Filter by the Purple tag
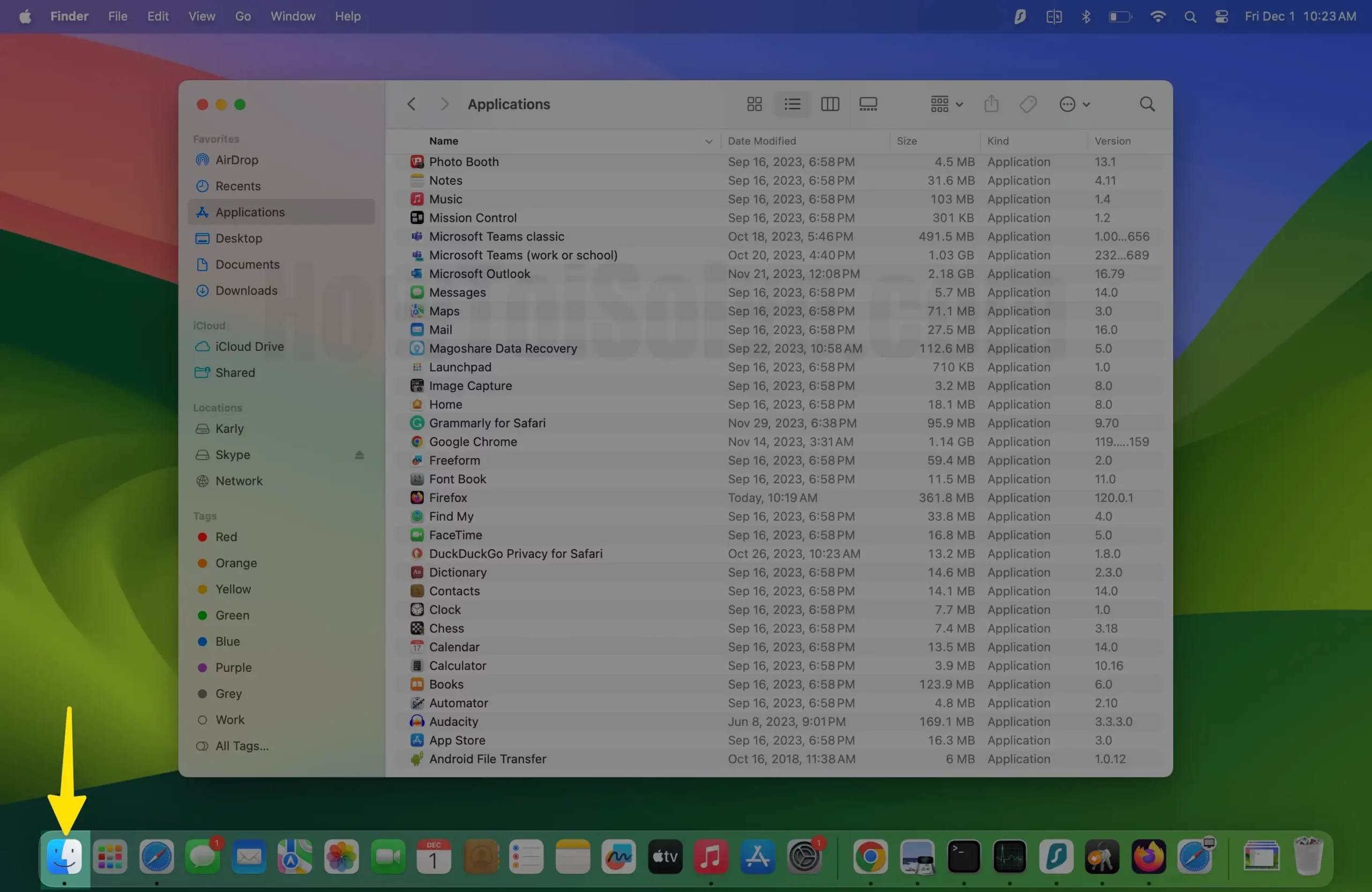 (x=281, y=668)
